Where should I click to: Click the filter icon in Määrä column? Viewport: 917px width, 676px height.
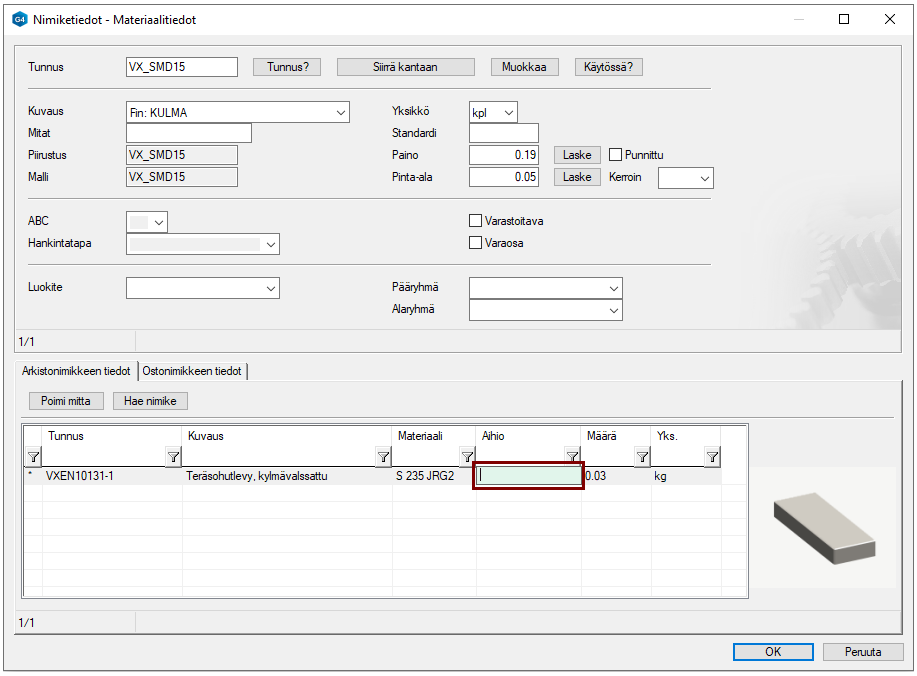pos(642,457)
